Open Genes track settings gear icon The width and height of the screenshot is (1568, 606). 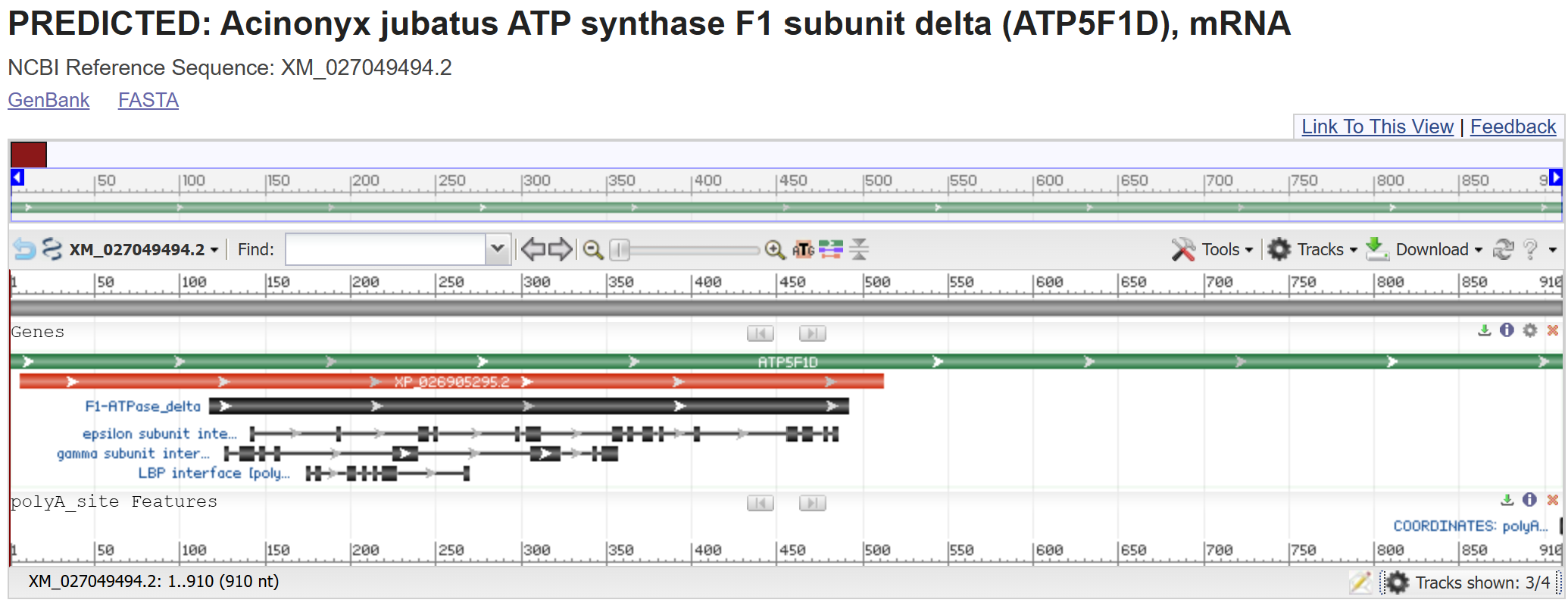pos(1530,330)
